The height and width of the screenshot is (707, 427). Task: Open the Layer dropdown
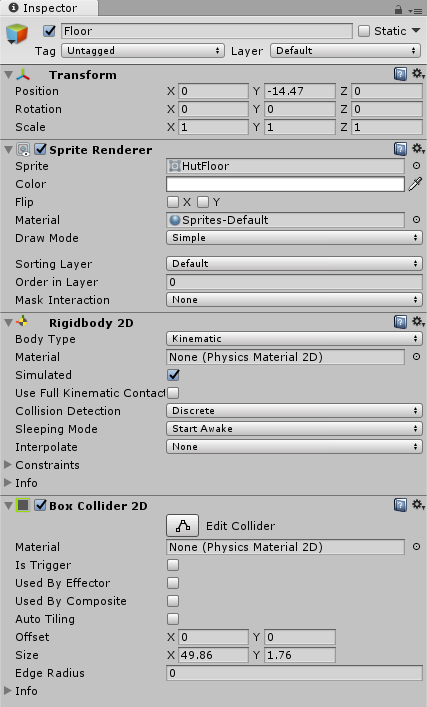[x=345, y=50]
